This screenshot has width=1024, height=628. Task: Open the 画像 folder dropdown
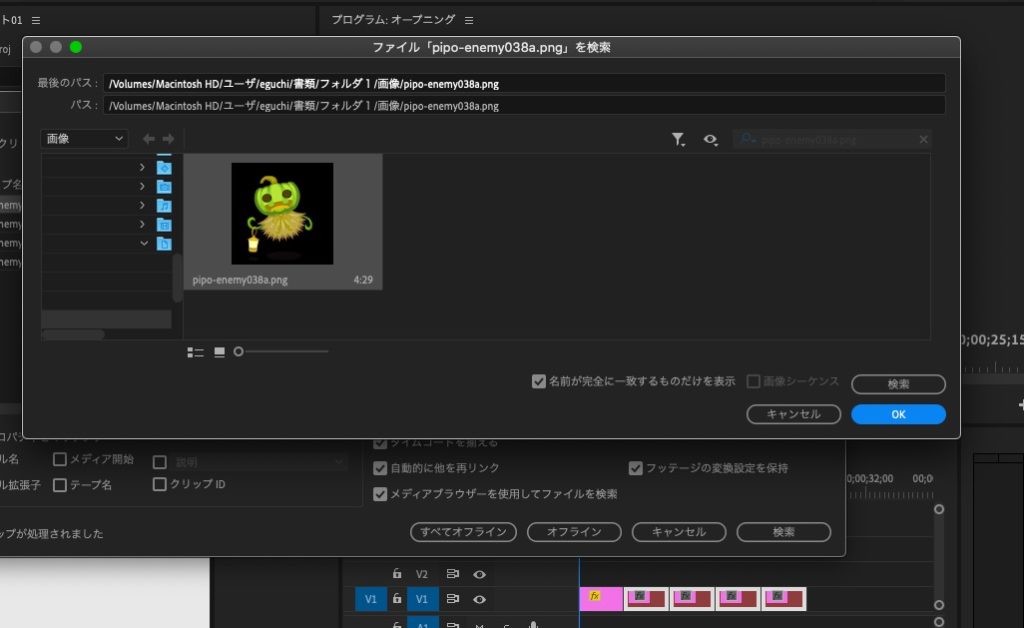[x=84, y=139]
